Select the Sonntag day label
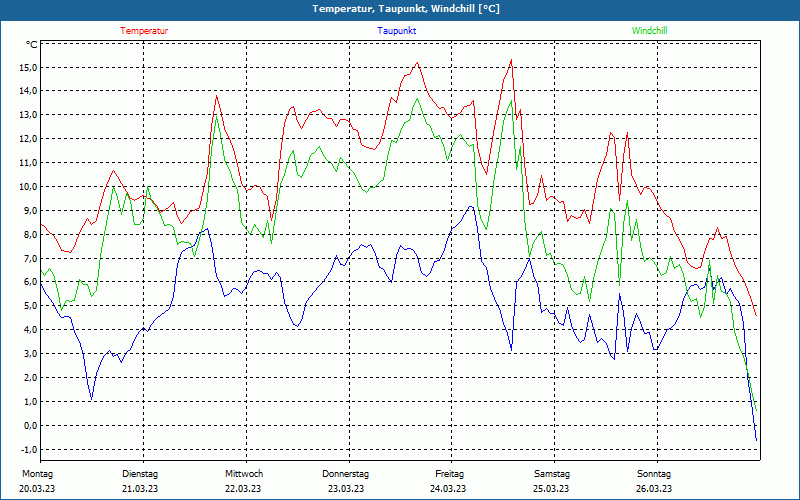The height and width of the screenshot is (500, 800). [x=654, y=474]
